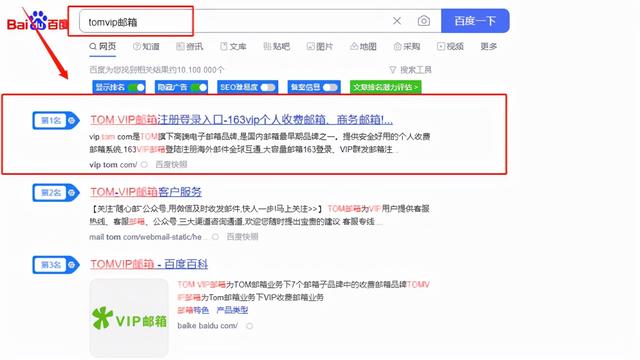
Task: Click the 百度为您找到相关结果 count text
Action: pyautogui.click(x=157, y=70)
